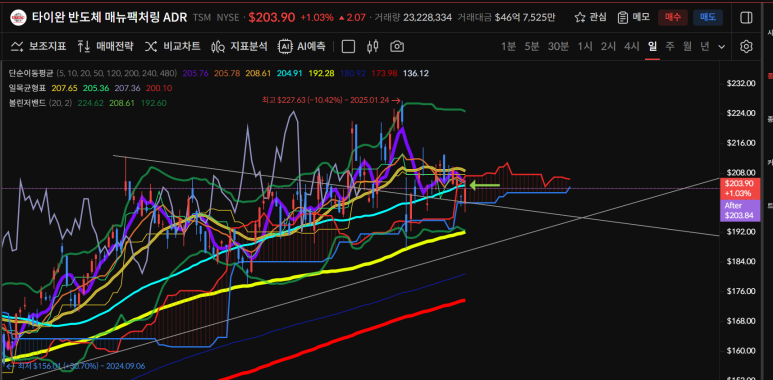Open the 메모 memo clipboard button
Image resolution: width=773 pixels, height=380 pixels.
[x=633, y=18]
